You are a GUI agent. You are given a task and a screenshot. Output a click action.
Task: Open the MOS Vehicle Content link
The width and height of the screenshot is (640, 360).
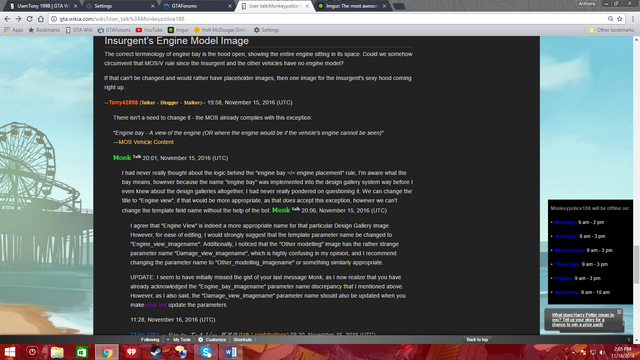click(x=146, y=142)
